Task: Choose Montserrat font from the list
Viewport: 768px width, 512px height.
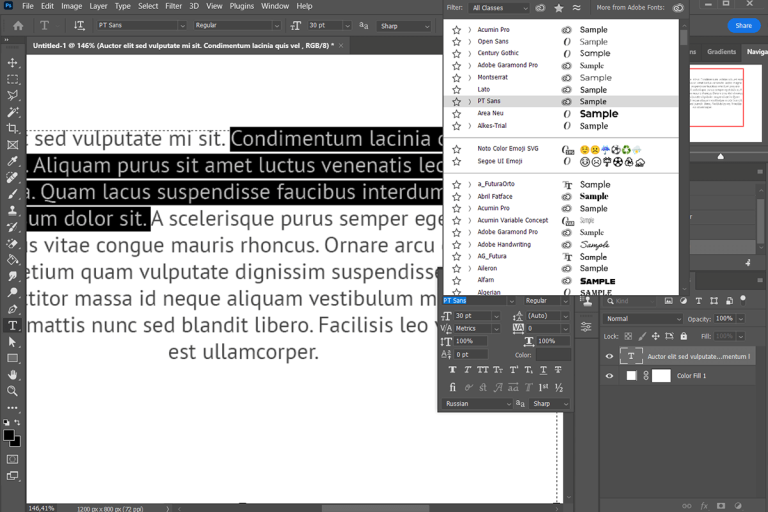Action: click(493, 77)
